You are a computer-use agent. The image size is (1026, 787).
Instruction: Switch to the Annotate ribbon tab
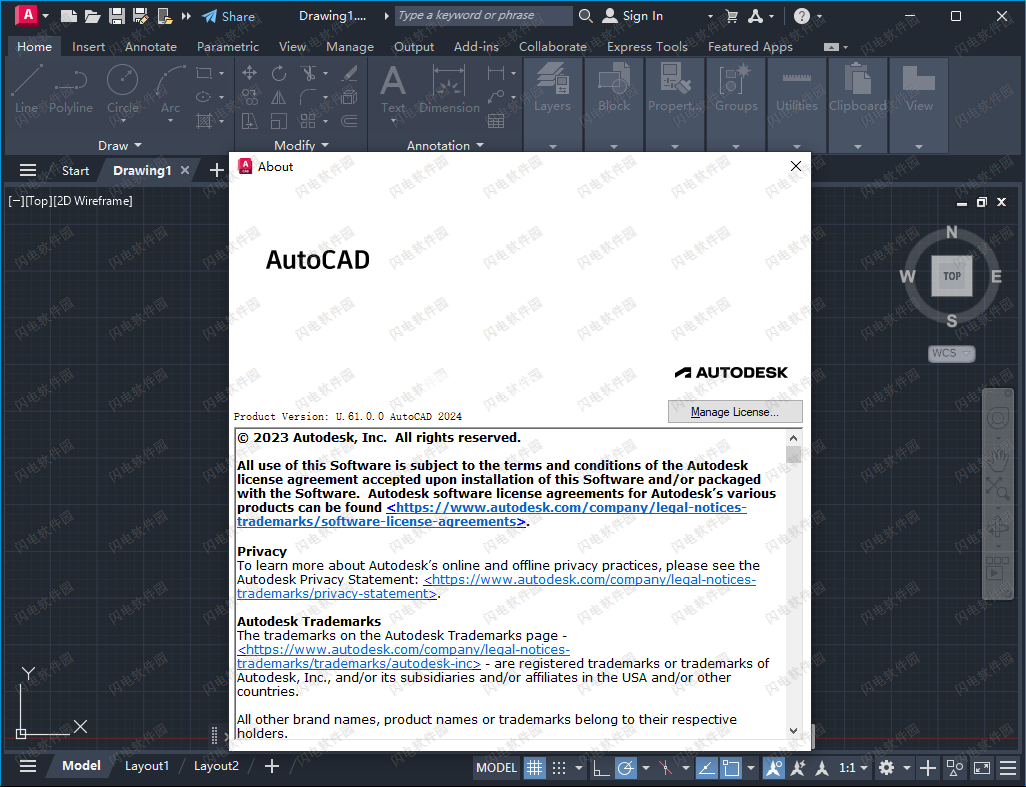pyautogui.click(x=150, y=46)
